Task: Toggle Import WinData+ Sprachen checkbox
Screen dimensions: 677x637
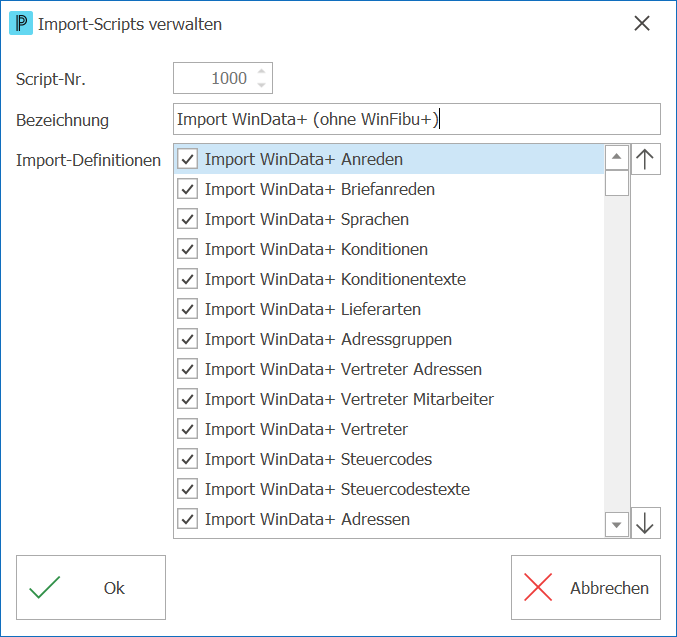Action: (188, 219)
